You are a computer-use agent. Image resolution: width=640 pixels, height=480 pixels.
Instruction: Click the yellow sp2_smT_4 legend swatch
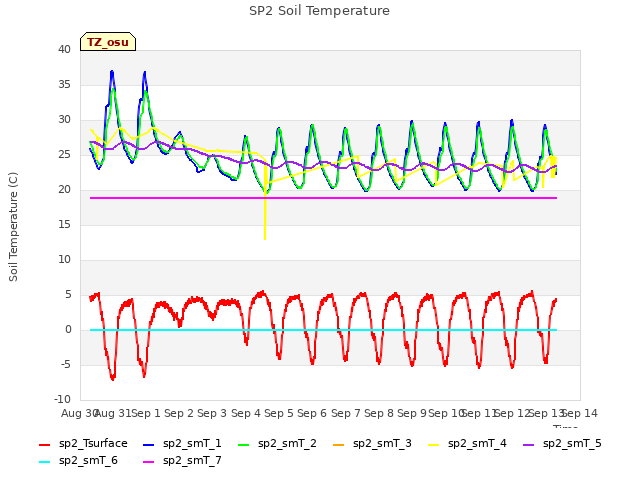(x=433, y=444)
